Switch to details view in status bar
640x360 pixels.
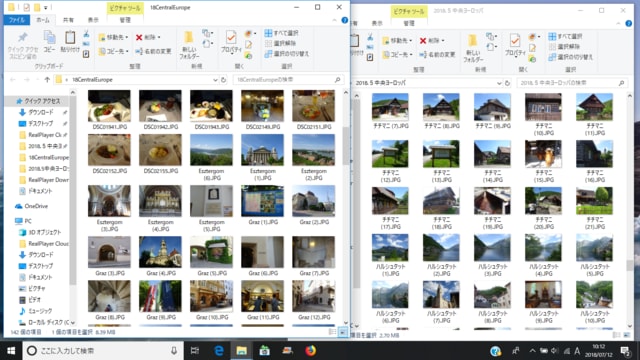[333, 332]
